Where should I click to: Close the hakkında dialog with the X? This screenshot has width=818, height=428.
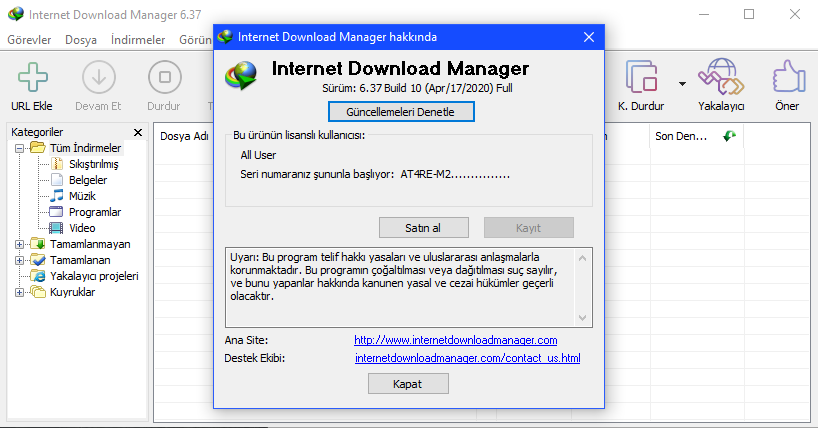[589, 37]
